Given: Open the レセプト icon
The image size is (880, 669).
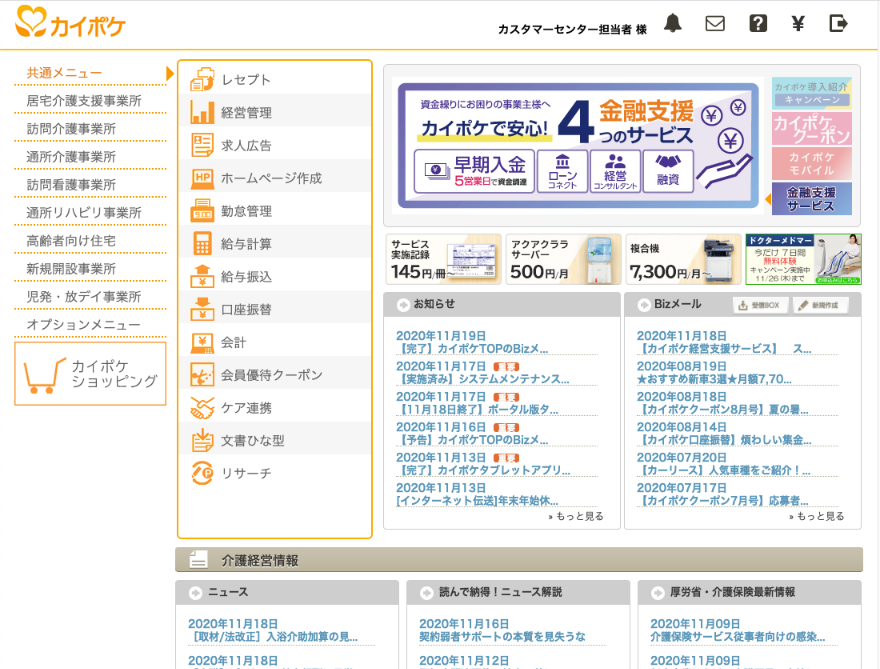Looking at the screenshot, I should (202, 79).
